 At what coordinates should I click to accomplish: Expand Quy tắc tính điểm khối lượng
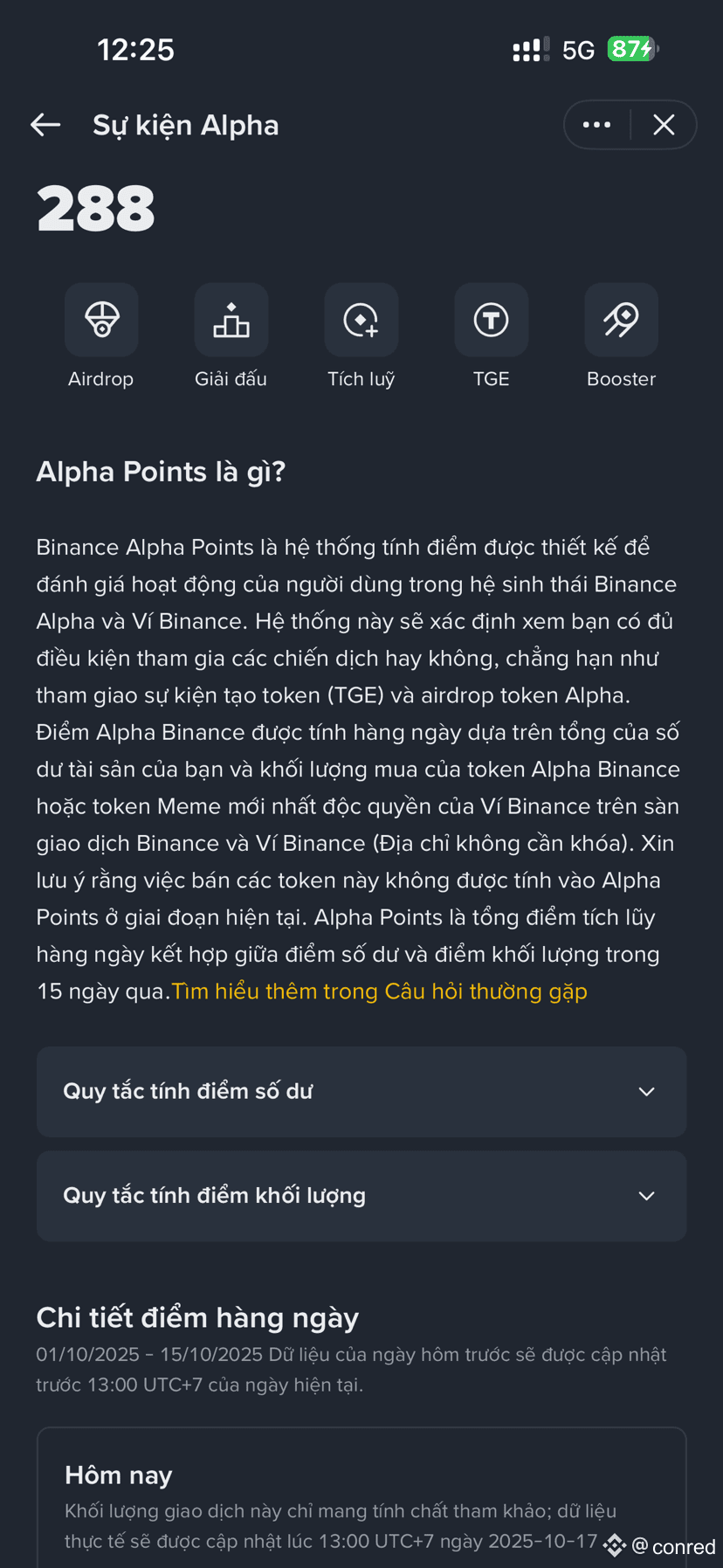[361, 1196]
